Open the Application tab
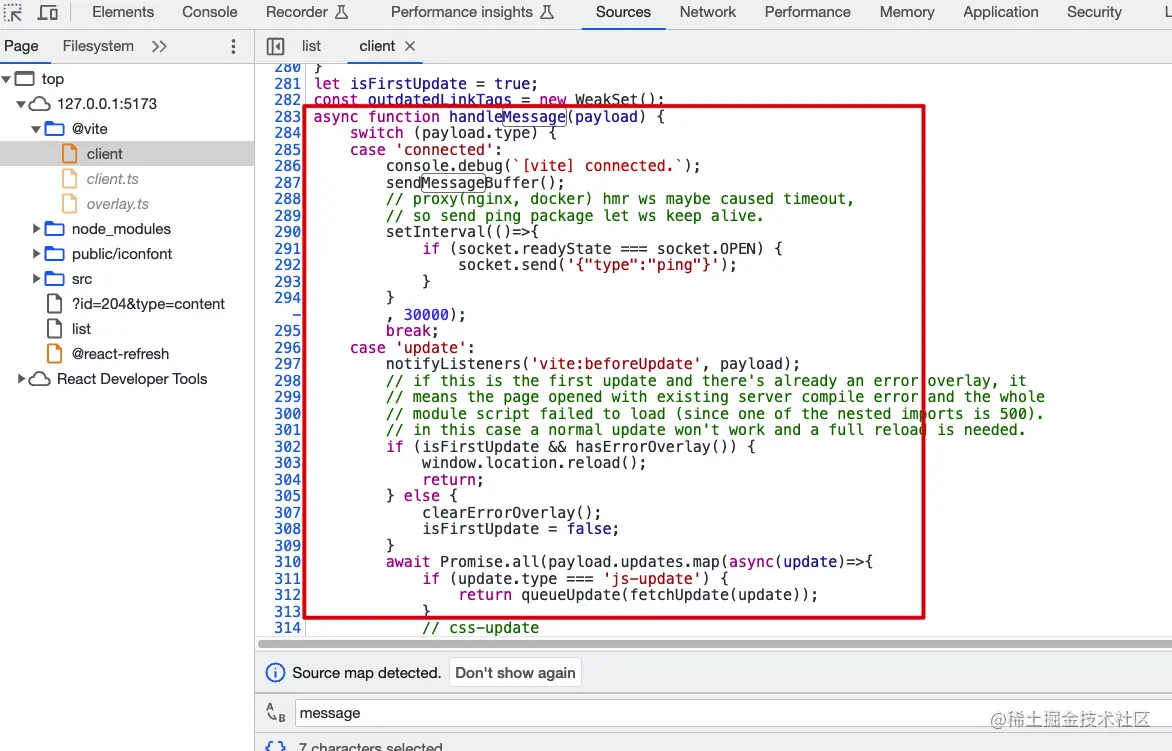 point(1000,12)
